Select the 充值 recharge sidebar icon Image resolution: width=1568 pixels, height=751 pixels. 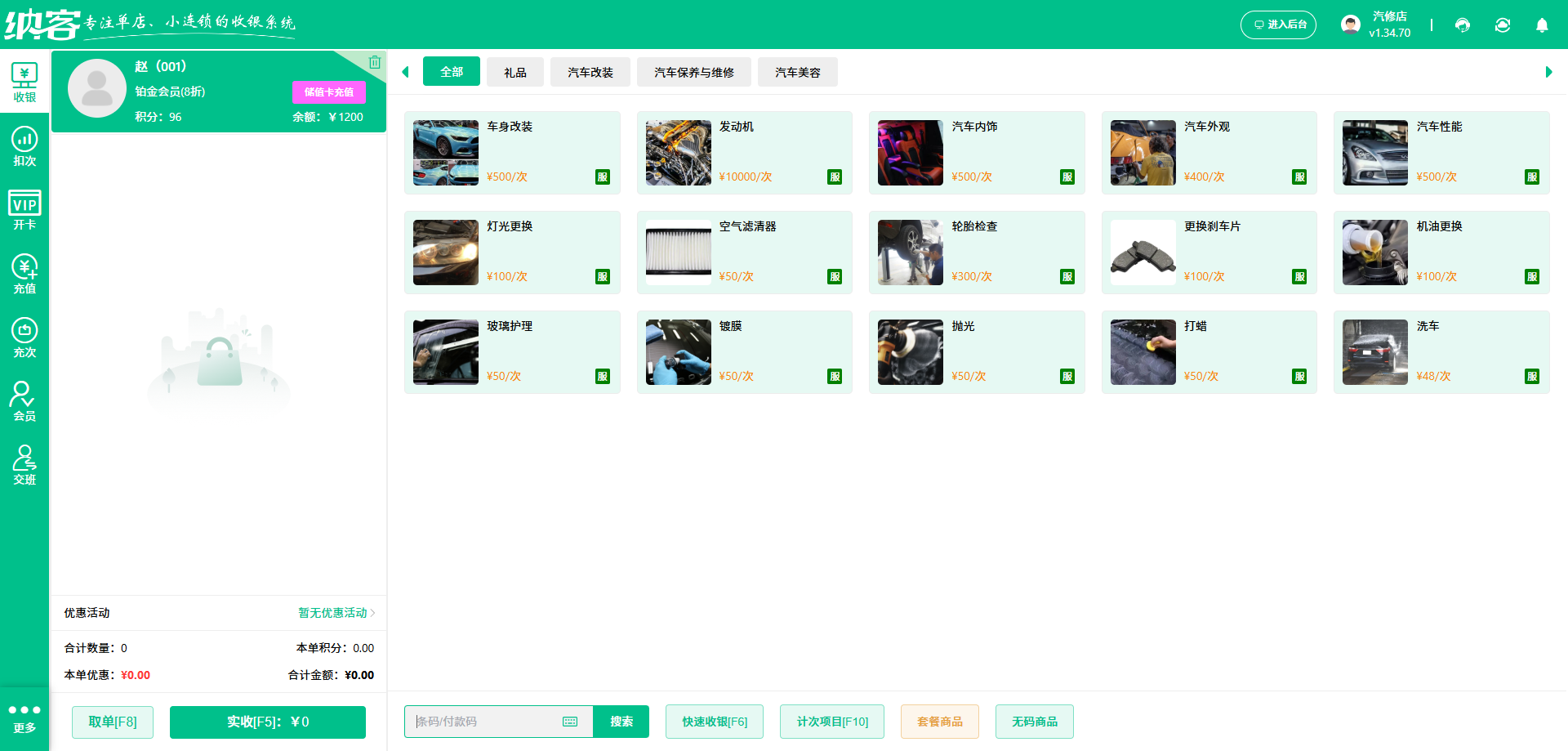(24, 275)
